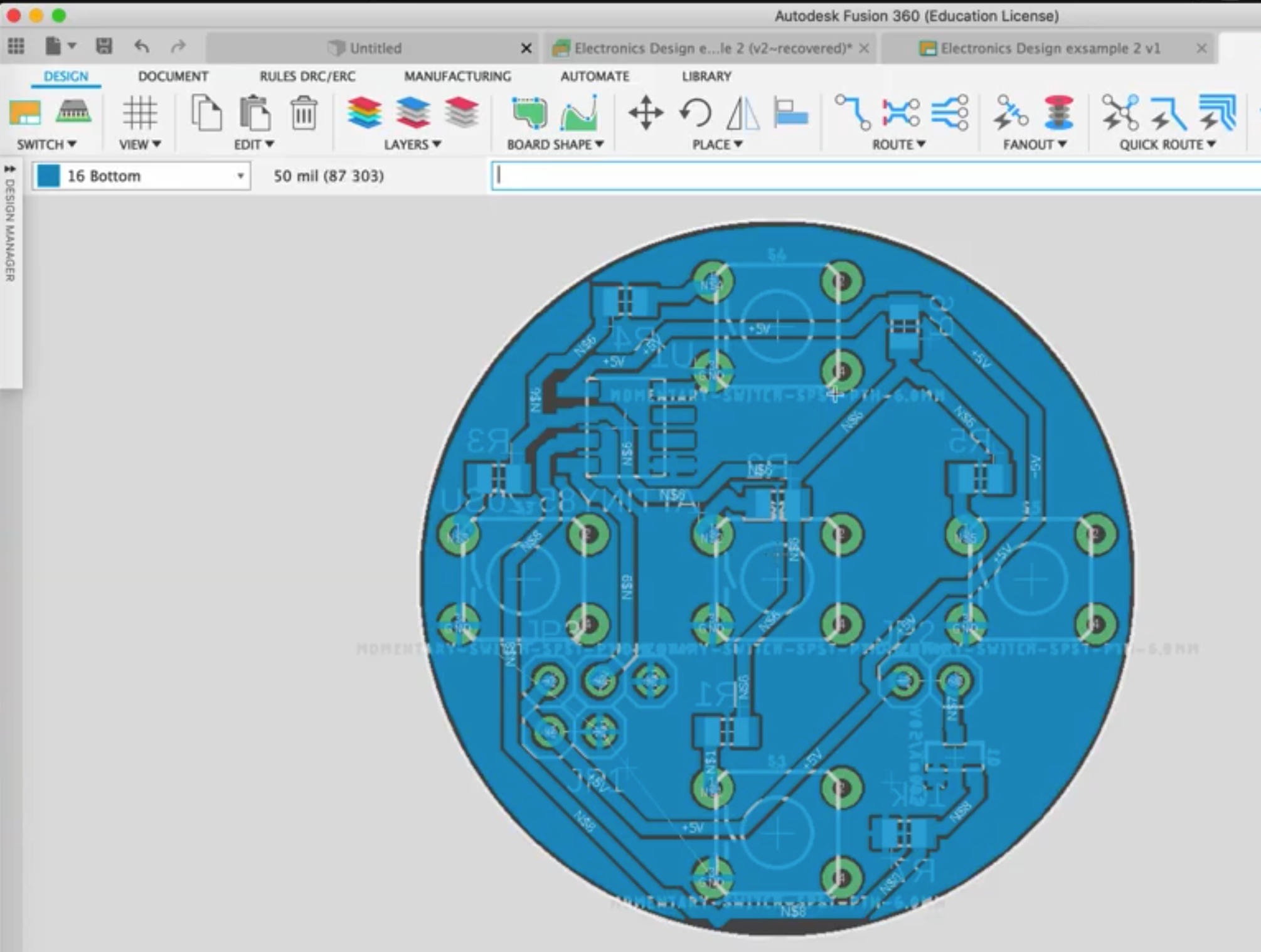Open the 3D PCB view chip icon
The height and width of the screenshot is (952, 1261).
click(73, 112)
